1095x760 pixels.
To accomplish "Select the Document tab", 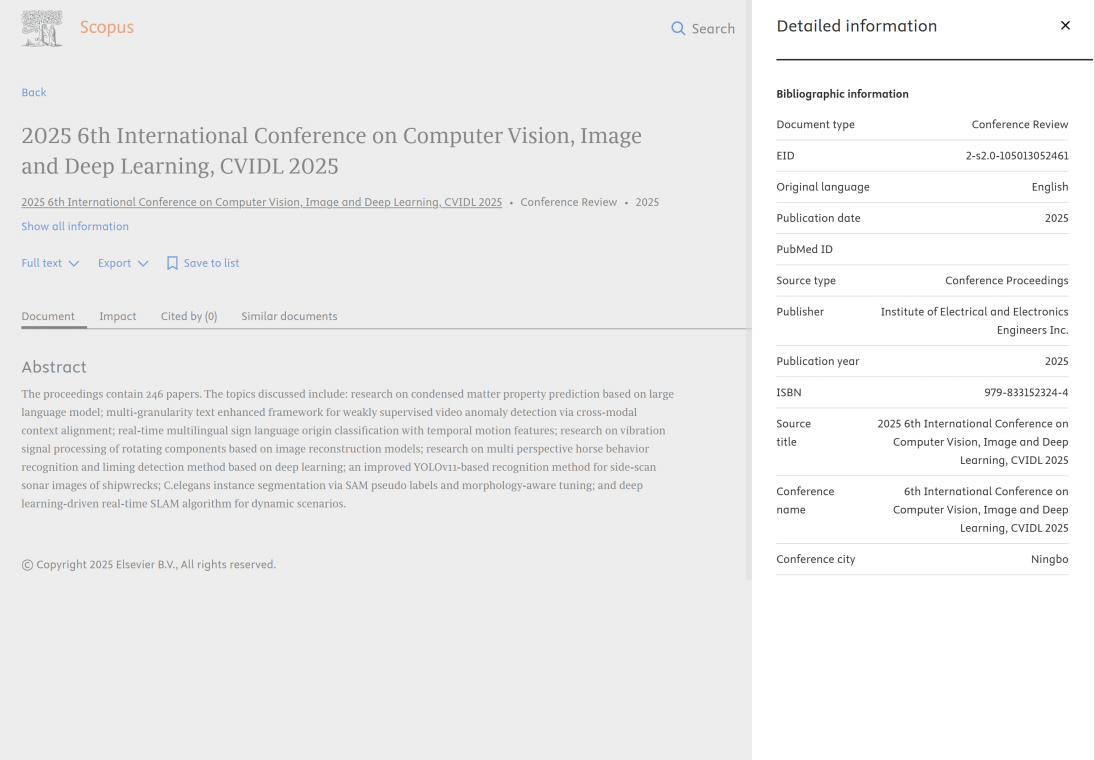I will (48, 316).
